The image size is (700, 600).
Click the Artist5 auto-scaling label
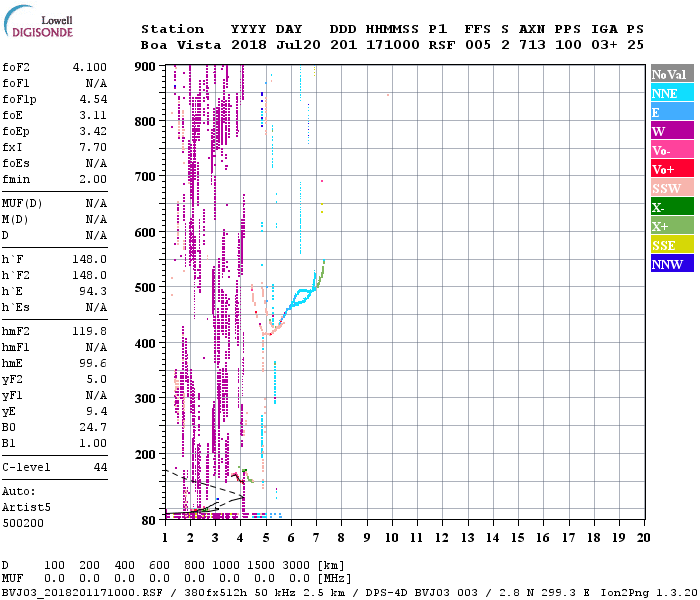pos(26,508)
